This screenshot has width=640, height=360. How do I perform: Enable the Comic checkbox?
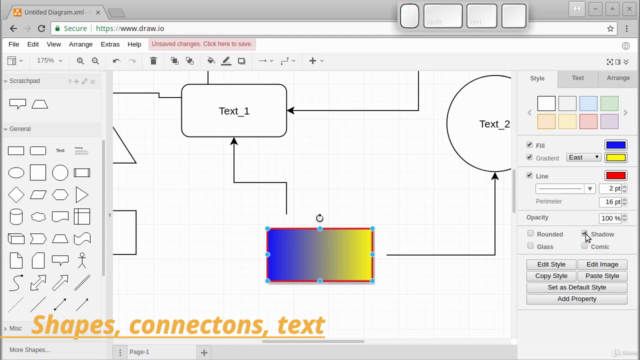(x=584, y=246)
